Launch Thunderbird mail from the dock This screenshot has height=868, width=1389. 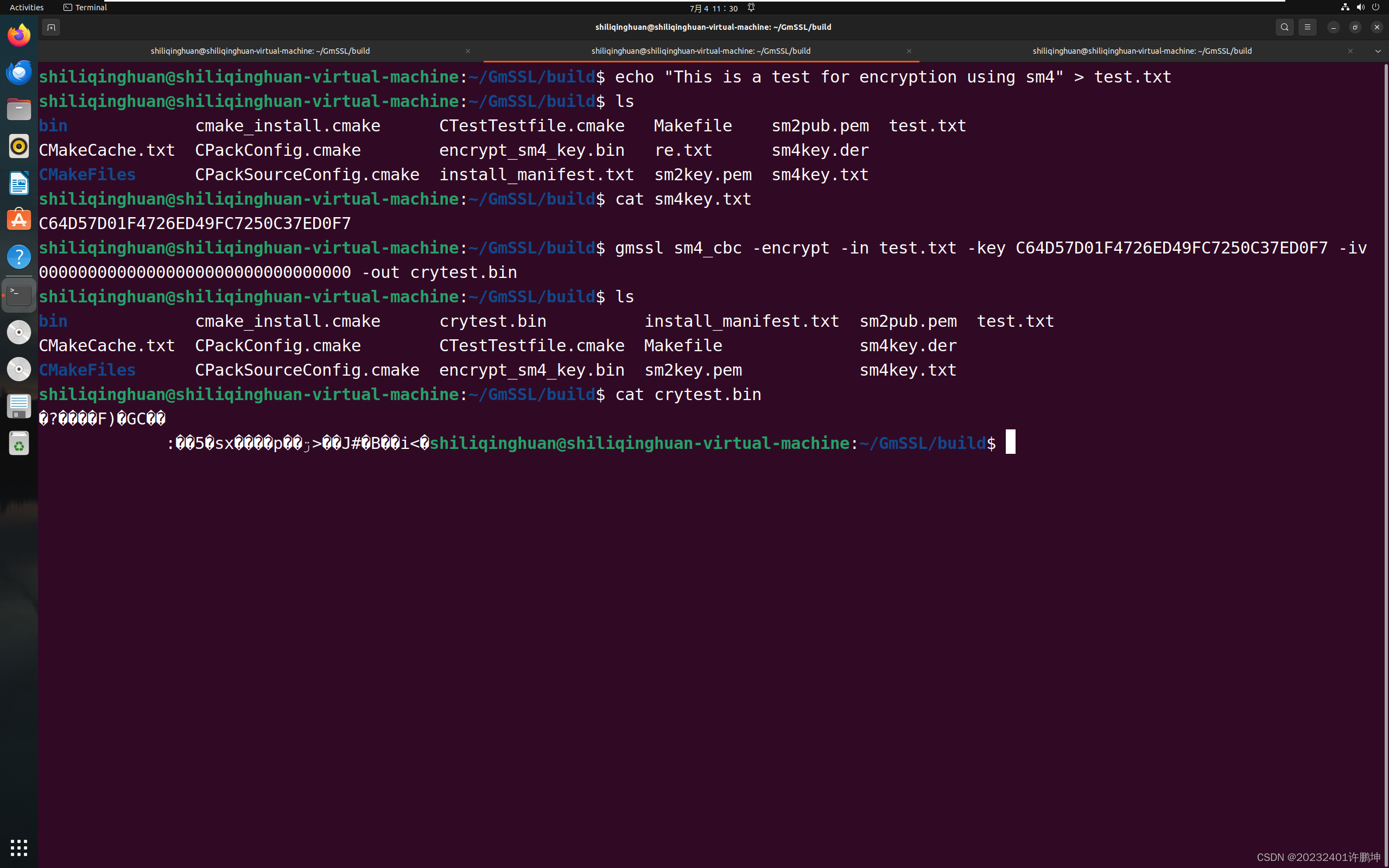19,72
